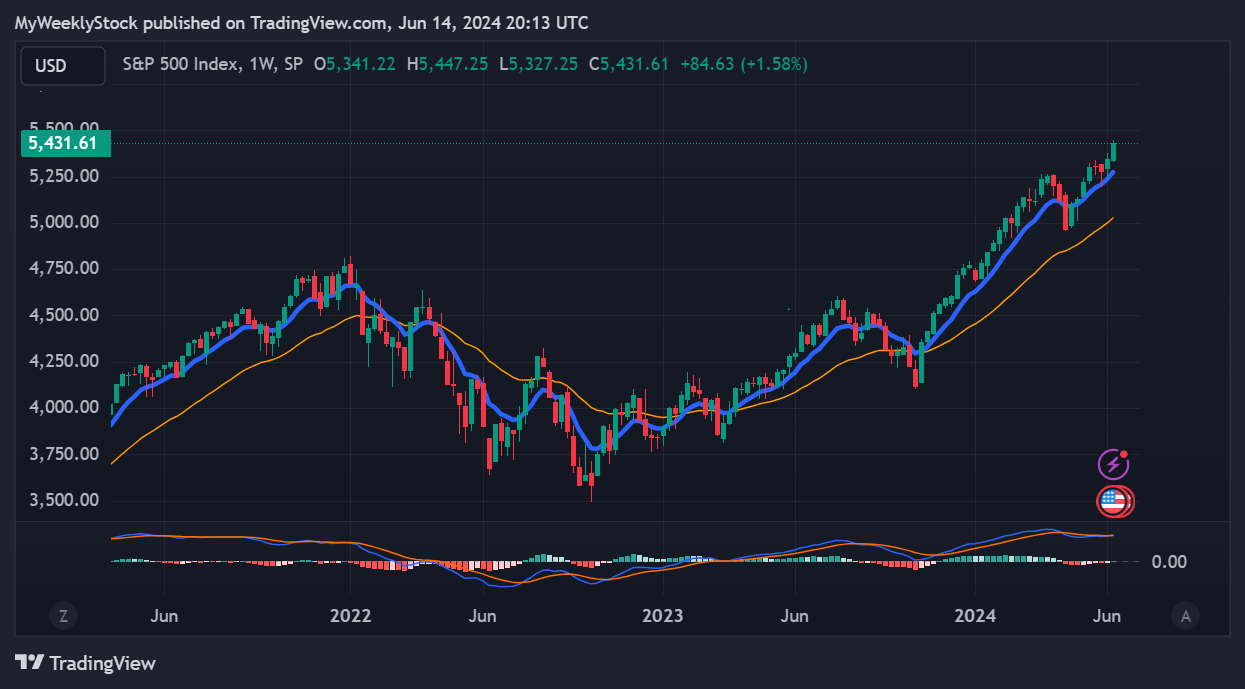1245x689 pixels.
Task: Click the 4,750.00 price axis label
Action: coord(63,268)
